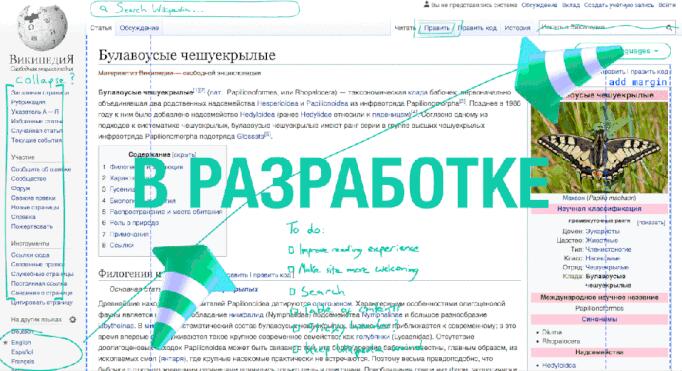This screenshot has width=682, height=371.
Task: Switch to the Обсуждение tab
Action: tap(139, 28)
